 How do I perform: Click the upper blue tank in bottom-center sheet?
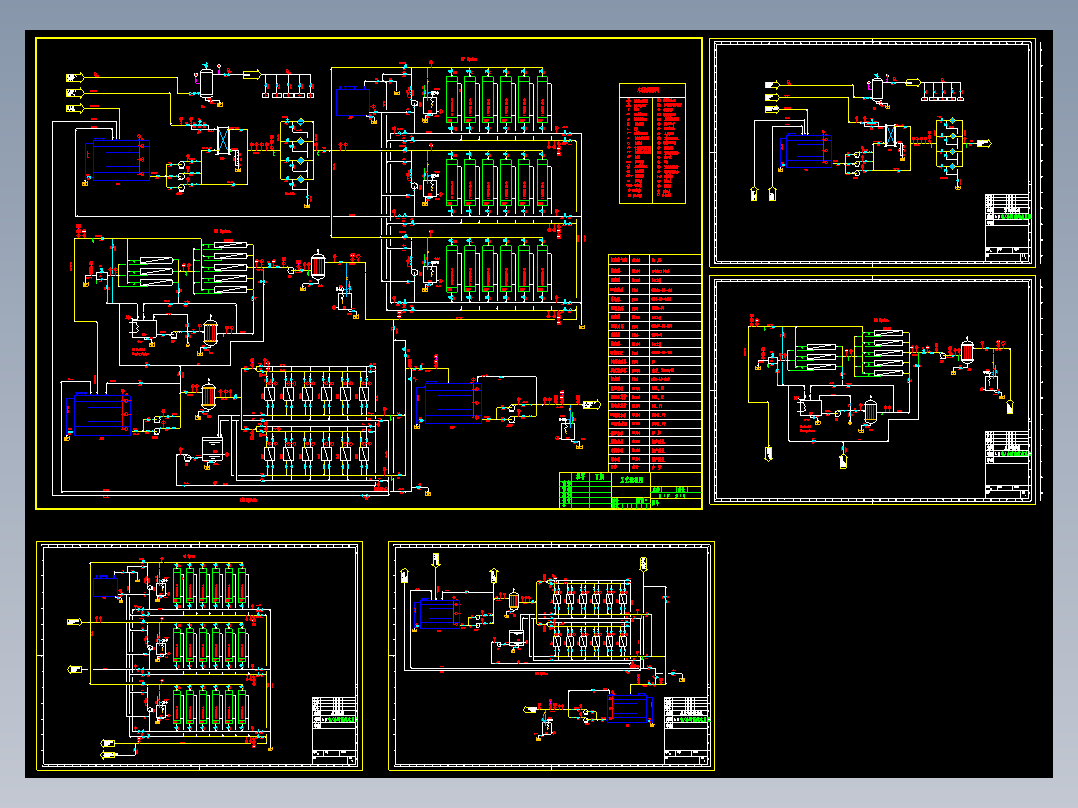(437, 613)
